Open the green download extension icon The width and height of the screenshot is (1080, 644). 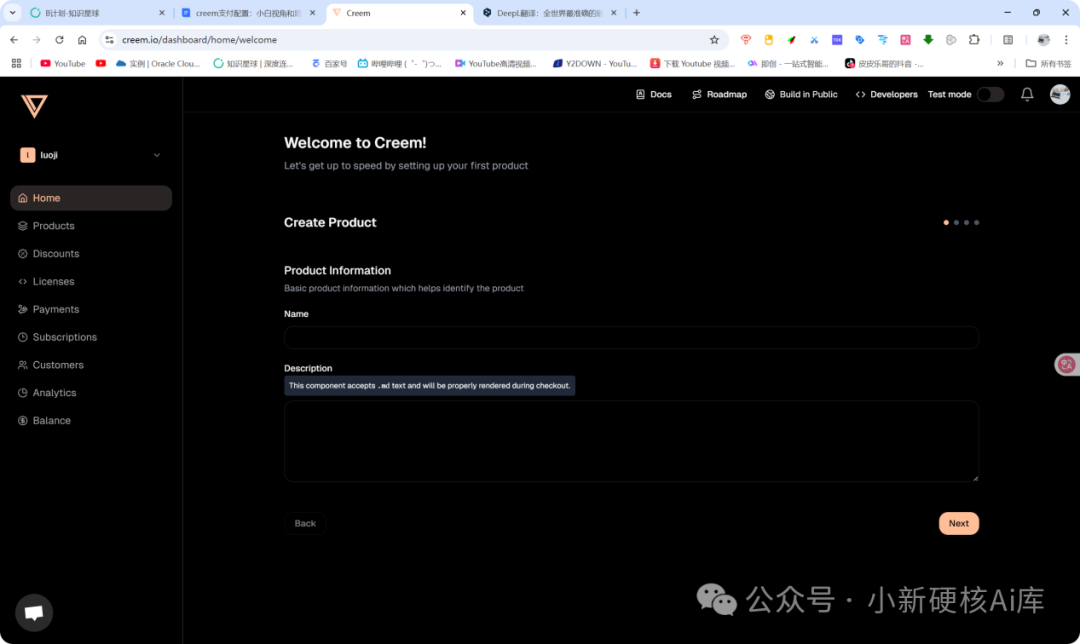928,40
